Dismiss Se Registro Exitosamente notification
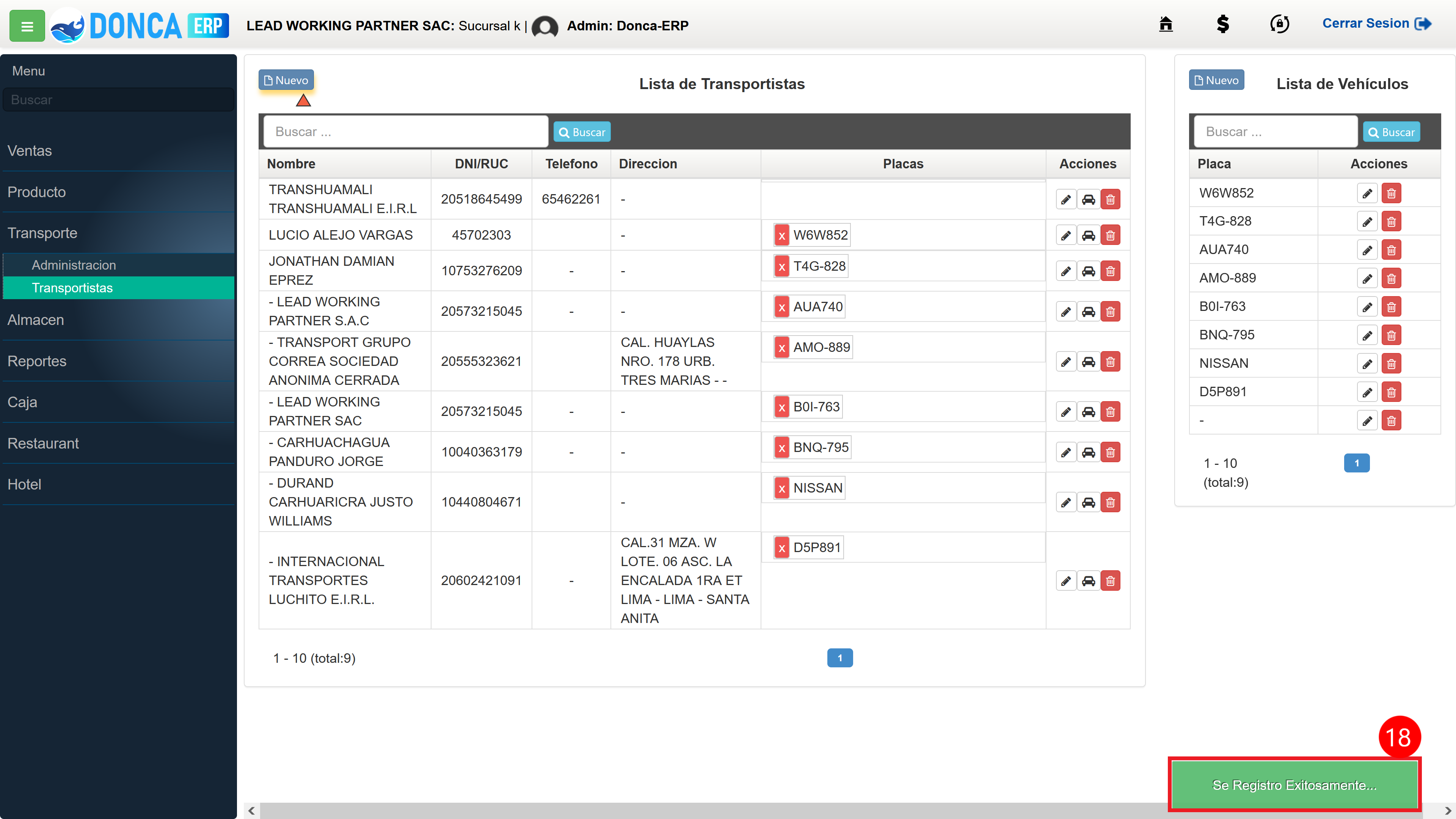The image size is (1456, 819). [1294, 785]
